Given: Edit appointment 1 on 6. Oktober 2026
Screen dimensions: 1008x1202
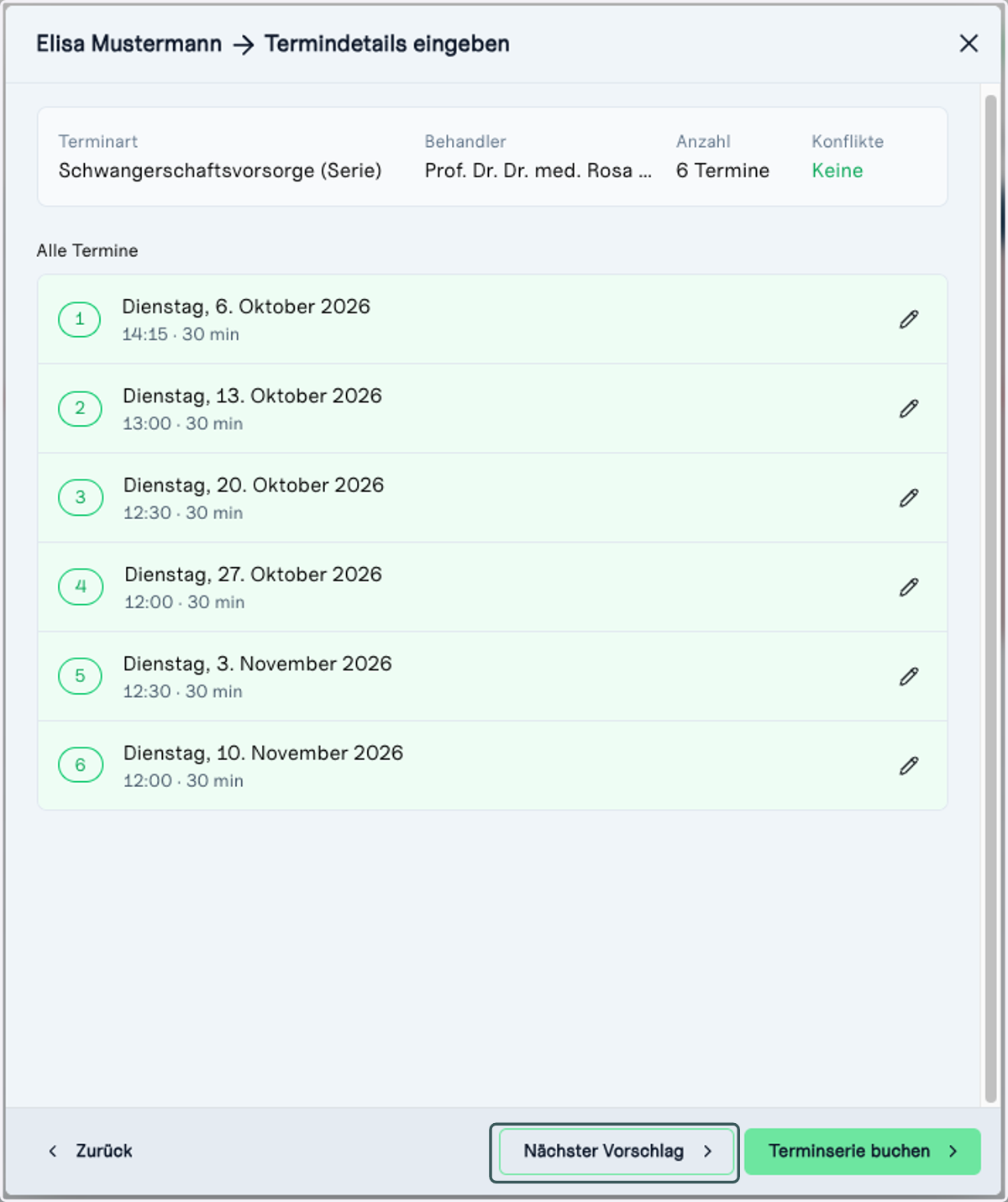Looking at the screenshot, I should click(x=909, y=319).
